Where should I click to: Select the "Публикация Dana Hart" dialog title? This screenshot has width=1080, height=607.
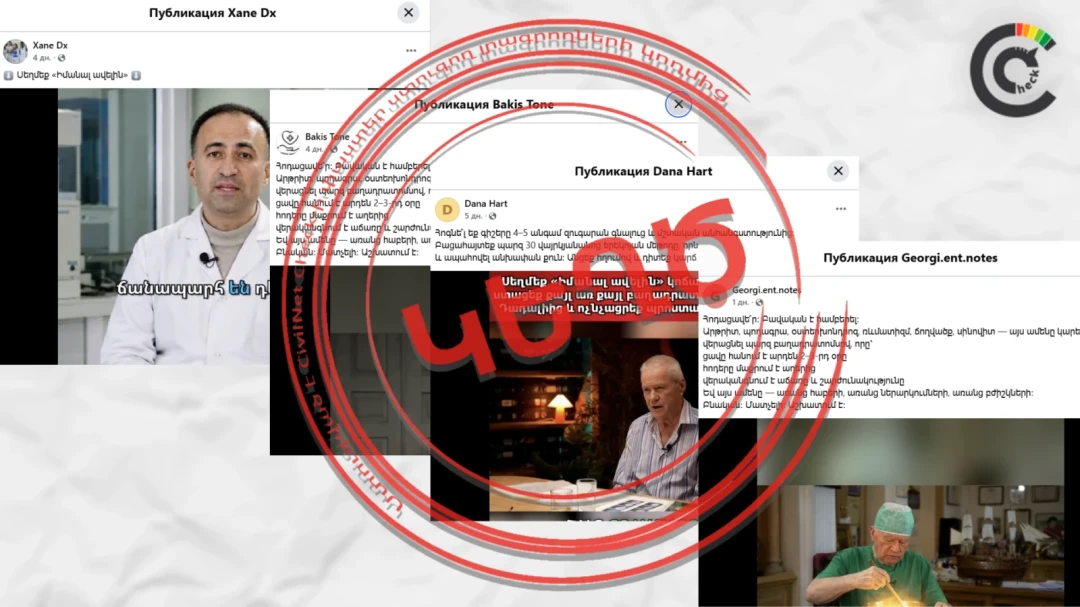(x=643, y=171)
